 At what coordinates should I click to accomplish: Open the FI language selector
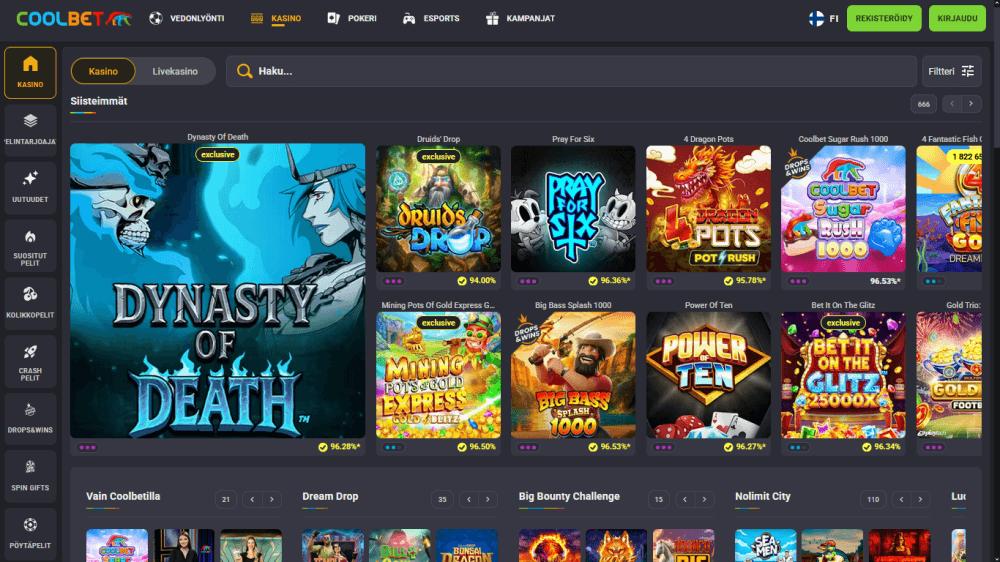[x=823, y=18]
